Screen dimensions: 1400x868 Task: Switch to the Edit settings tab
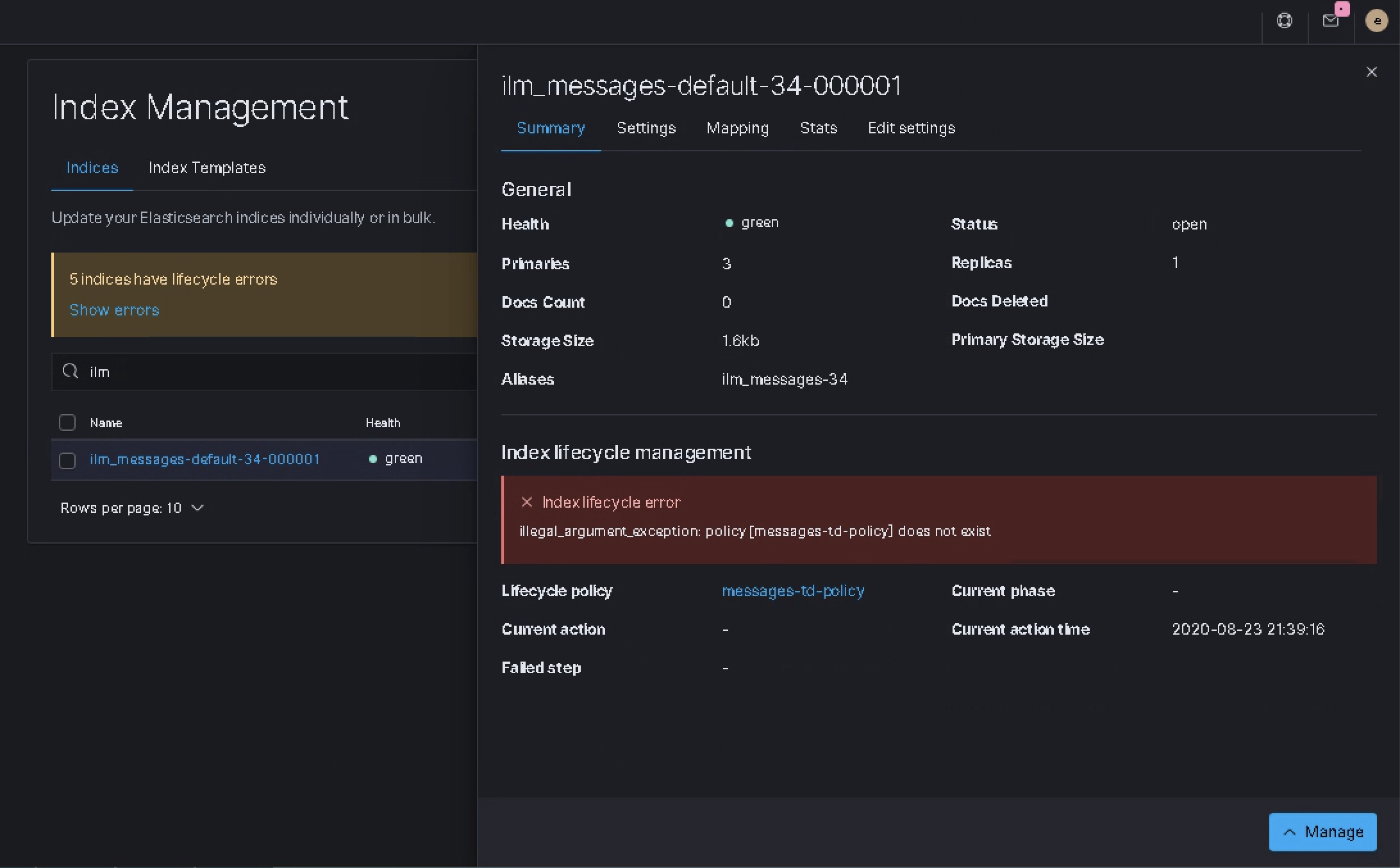pyautogui.click(x=911, y=128)
